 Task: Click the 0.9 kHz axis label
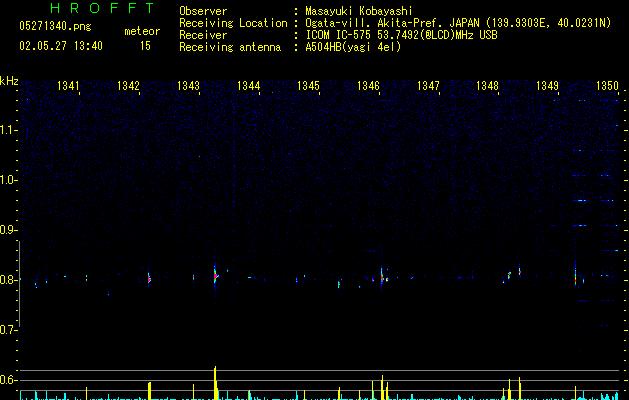pos(7,230)
